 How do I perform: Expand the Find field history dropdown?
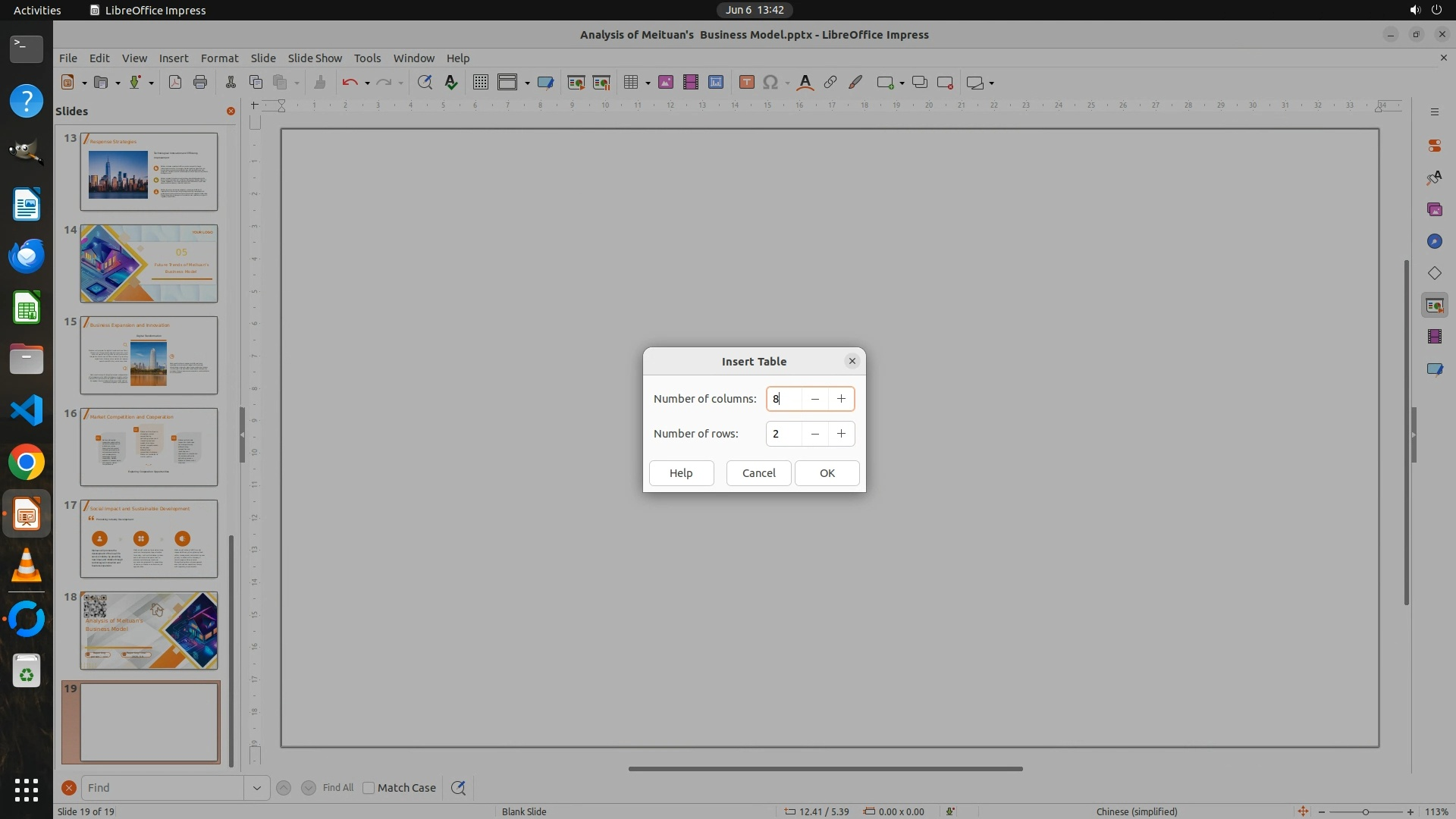tap(256, 788)
